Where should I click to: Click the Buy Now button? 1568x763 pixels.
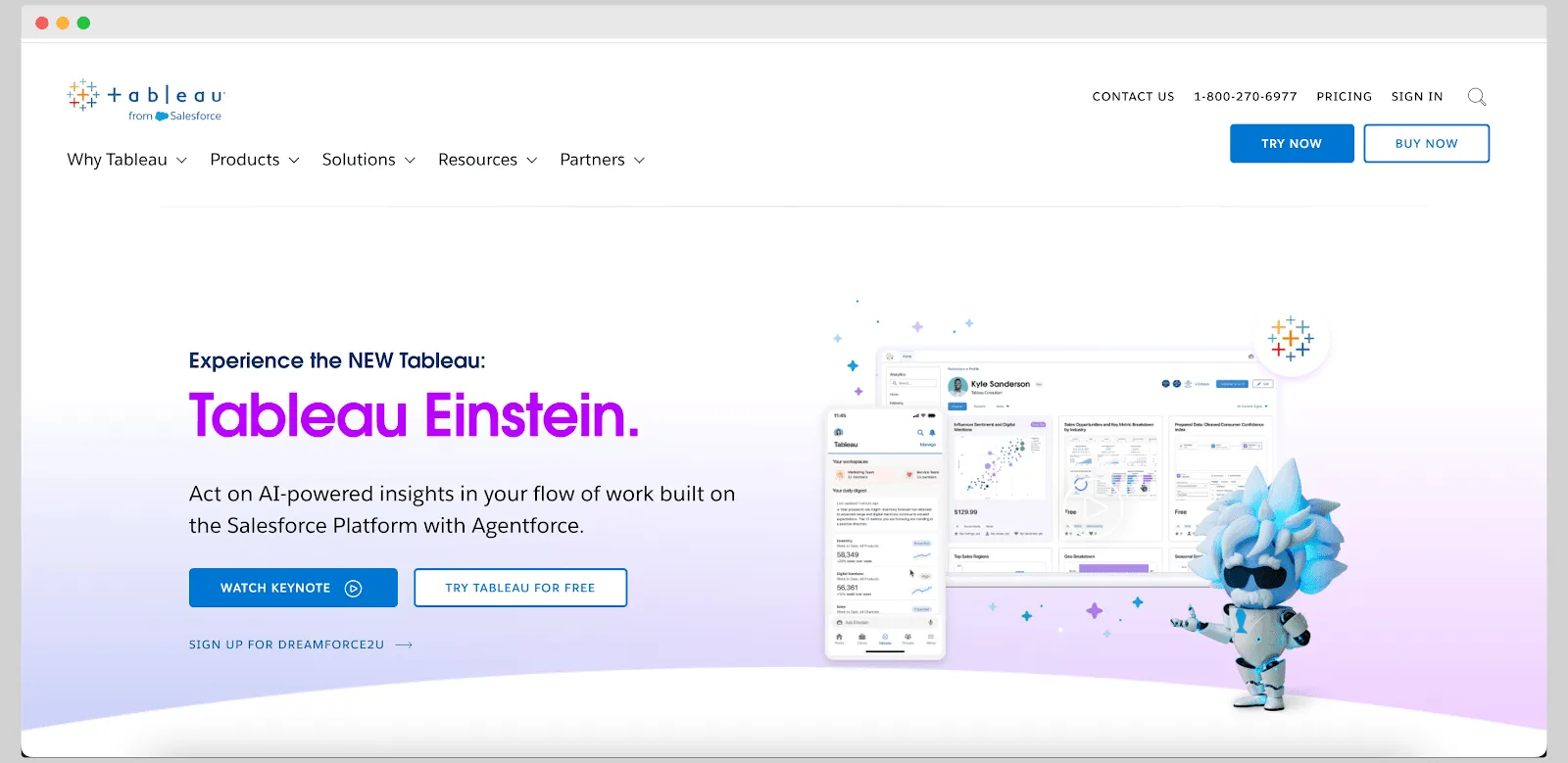1426,143
